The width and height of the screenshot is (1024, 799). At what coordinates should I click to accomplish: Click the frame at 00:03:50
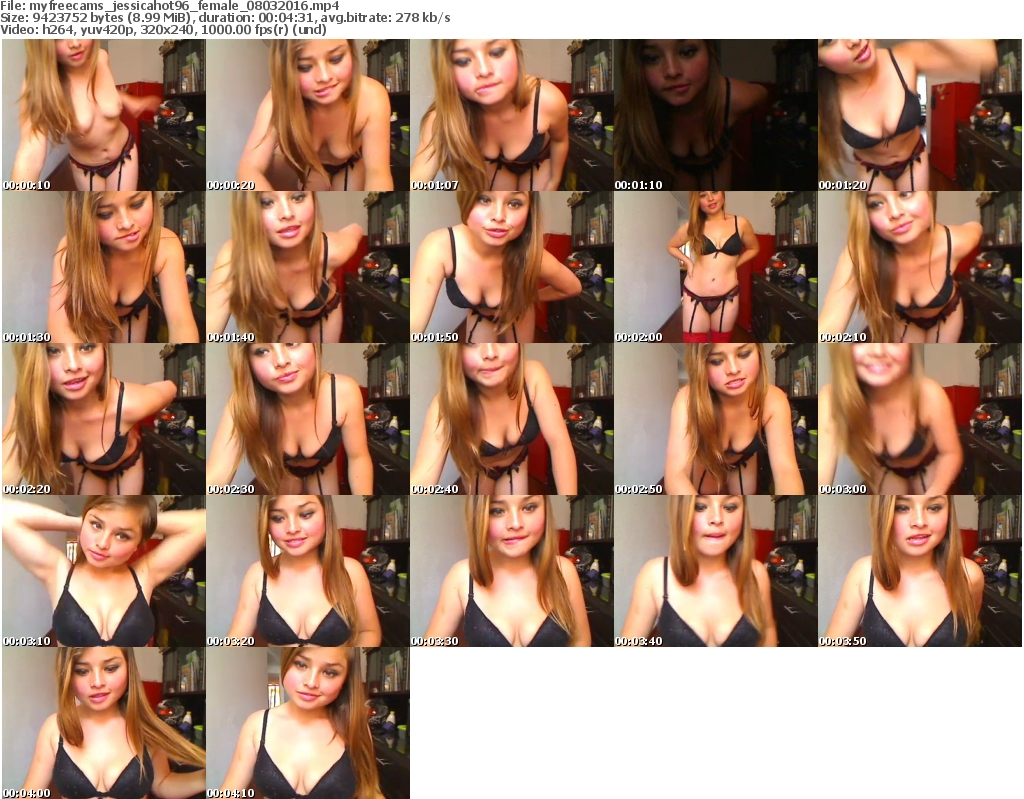(x=919, y=571)
